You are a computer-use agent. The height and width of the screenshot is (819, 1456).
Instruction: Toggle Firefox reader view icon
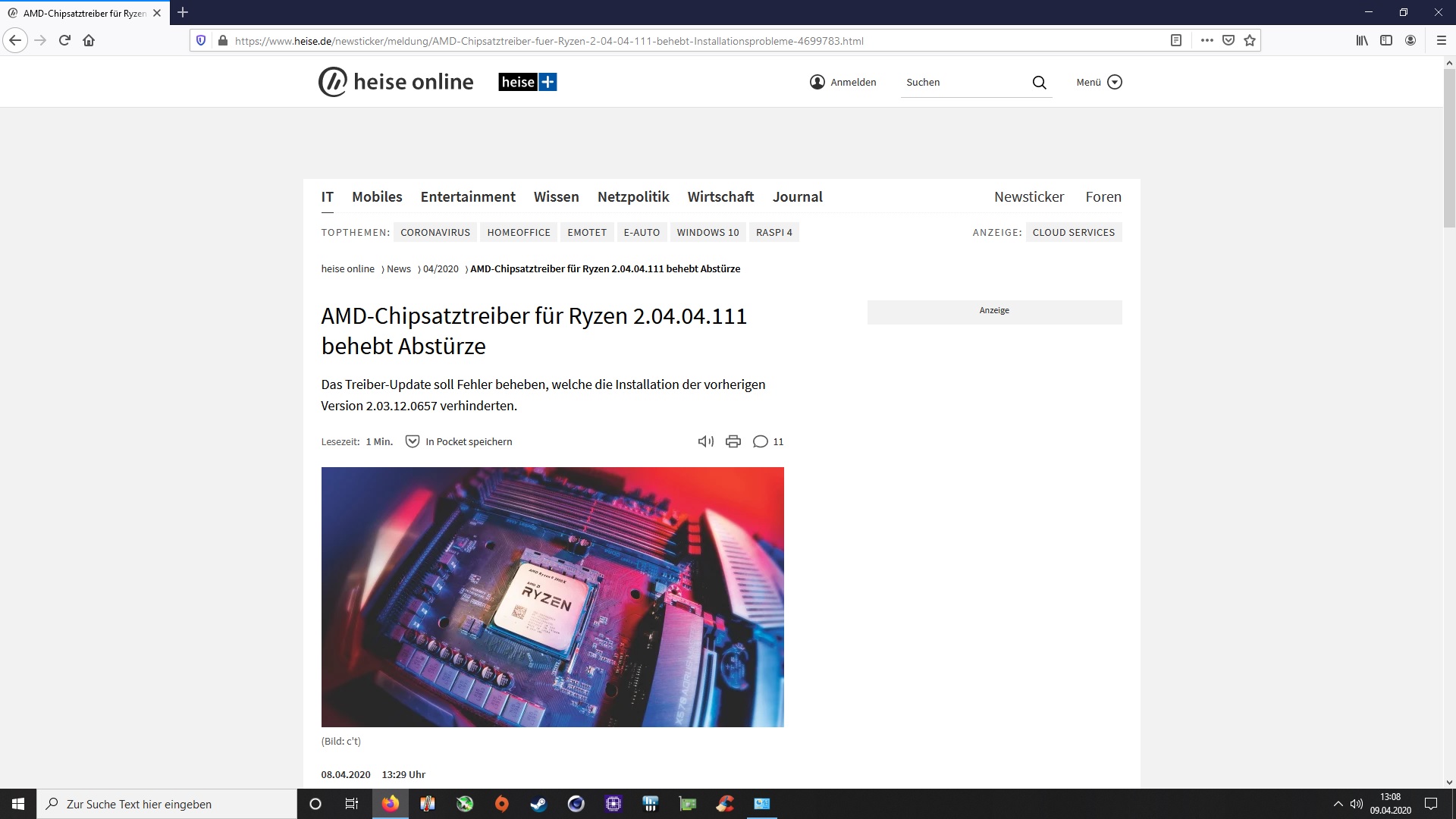point(1176,40)
